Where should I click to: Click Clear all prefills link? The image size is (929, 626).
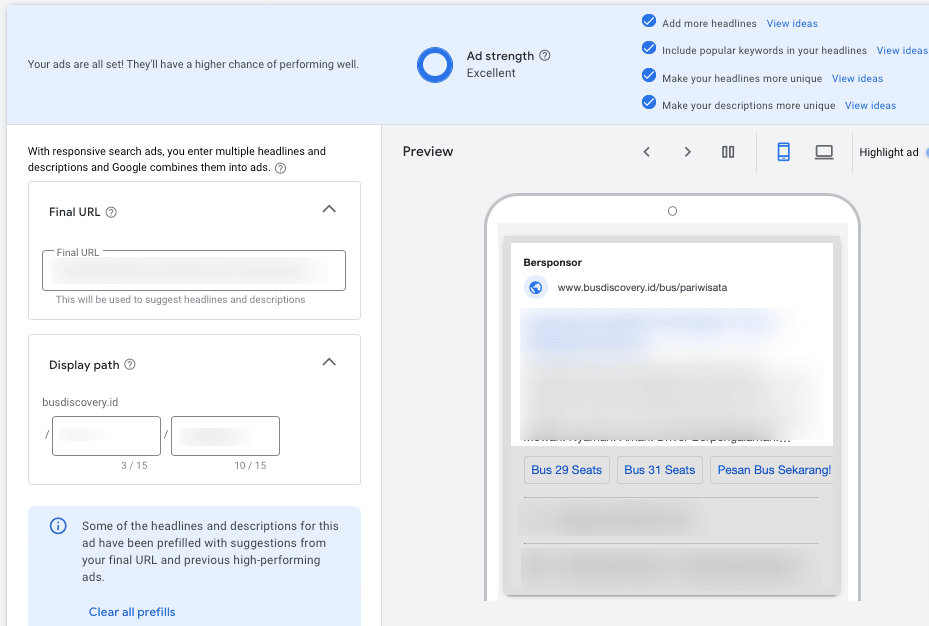click(x=132, y=612)
